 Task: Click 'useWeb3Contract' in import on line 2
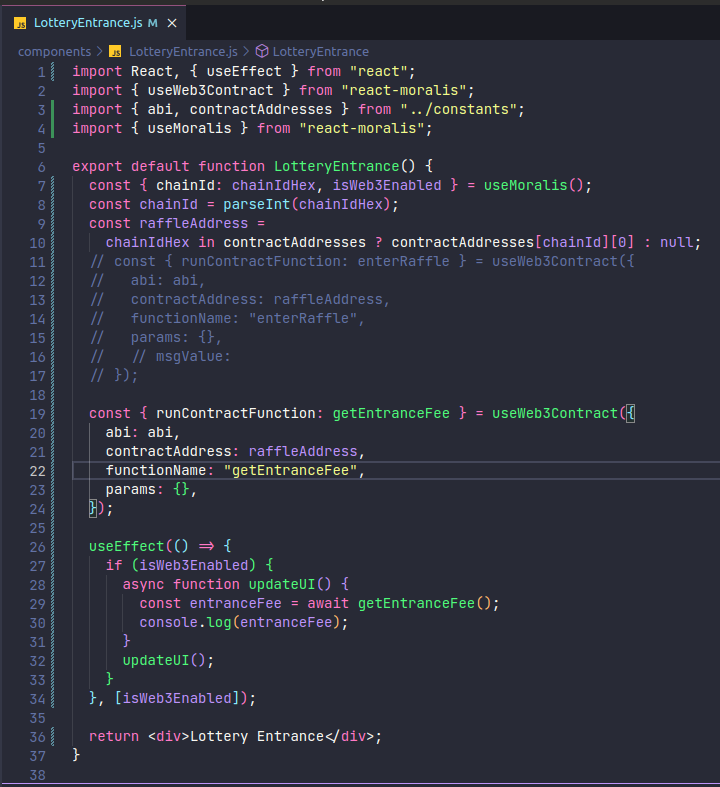pos(210,90)
